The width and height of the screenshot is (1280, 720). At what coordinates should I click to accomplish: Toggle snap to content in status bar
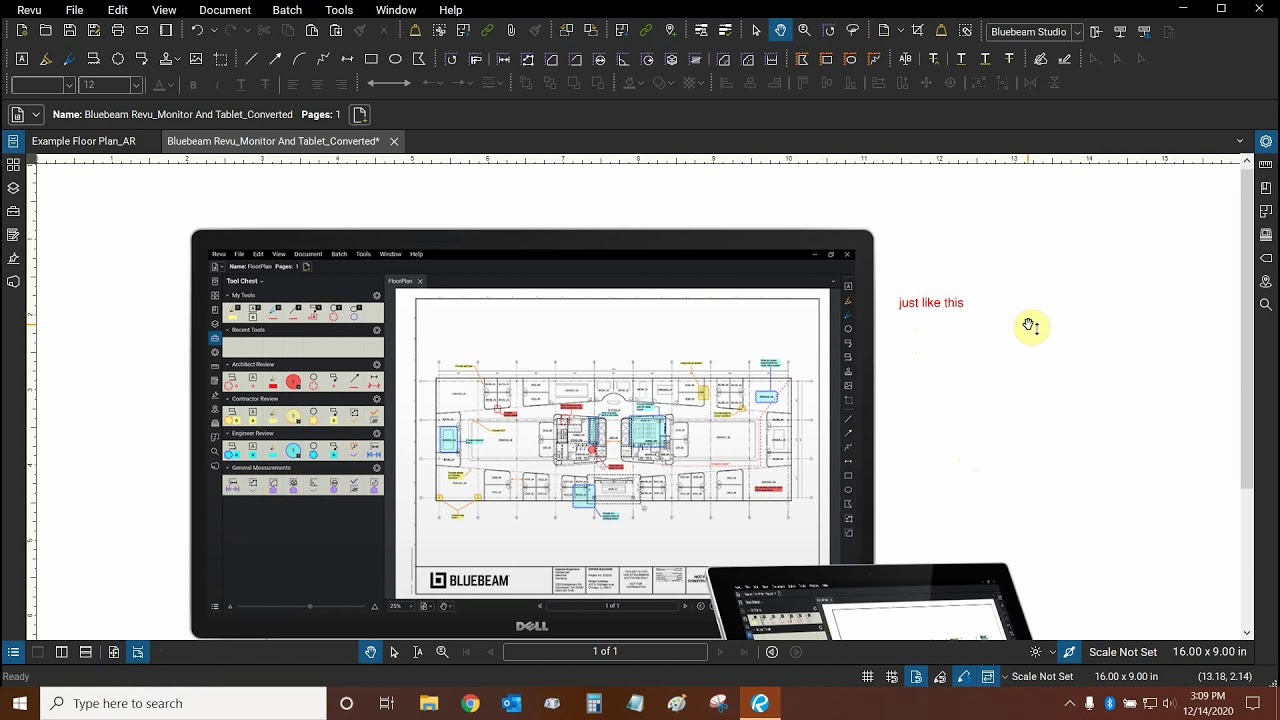tap(916, 677)
